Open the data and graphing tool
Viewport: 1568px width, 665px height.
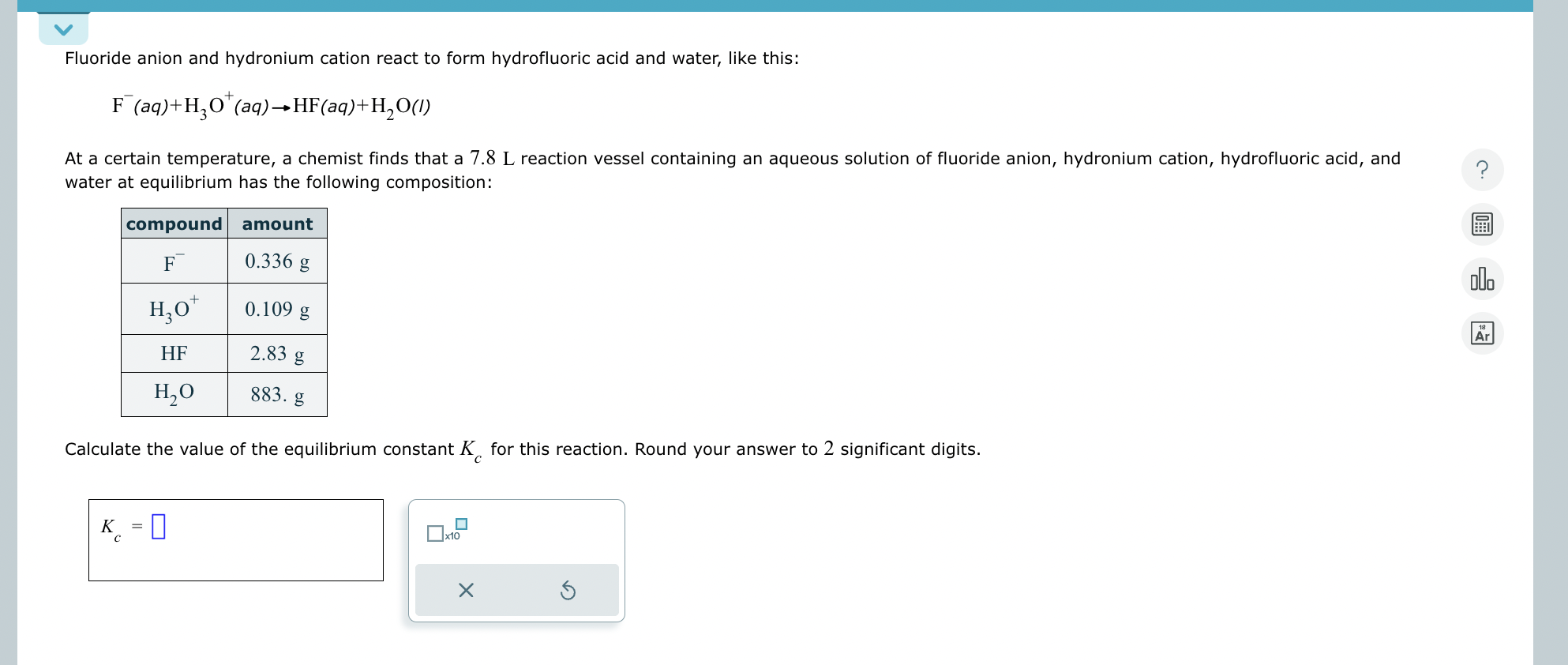tap(1482, 279)
